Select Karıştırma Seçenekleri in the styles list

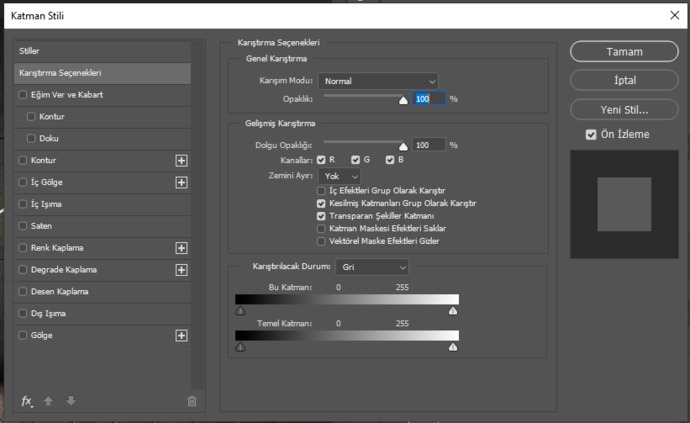click(x=103, y=73)
